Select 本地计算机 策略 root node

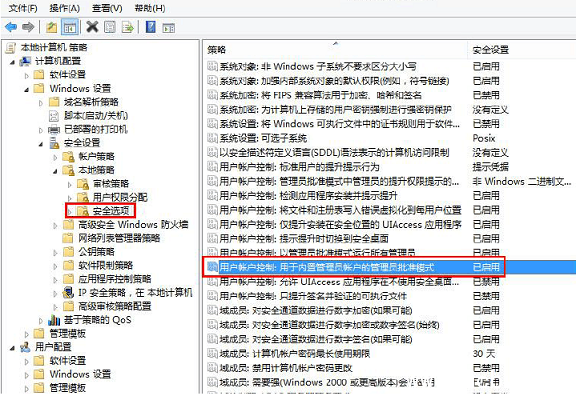(x=54, y=47)
